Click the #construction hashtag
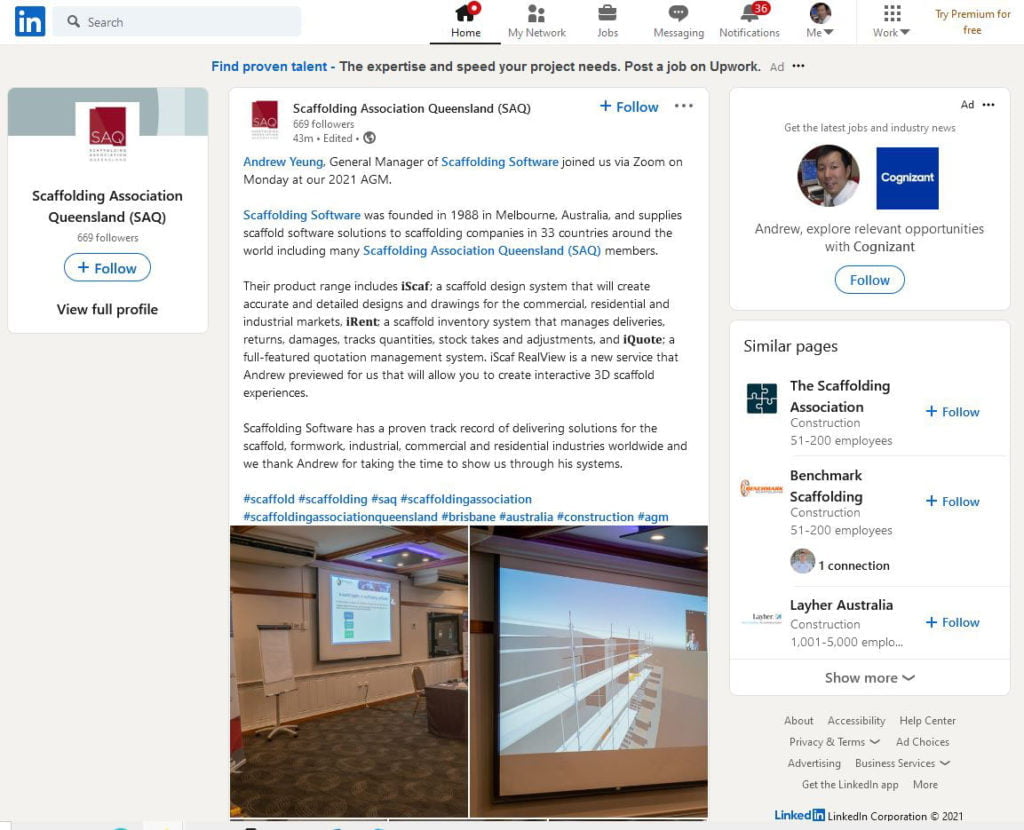 click(x=595, y=517)
